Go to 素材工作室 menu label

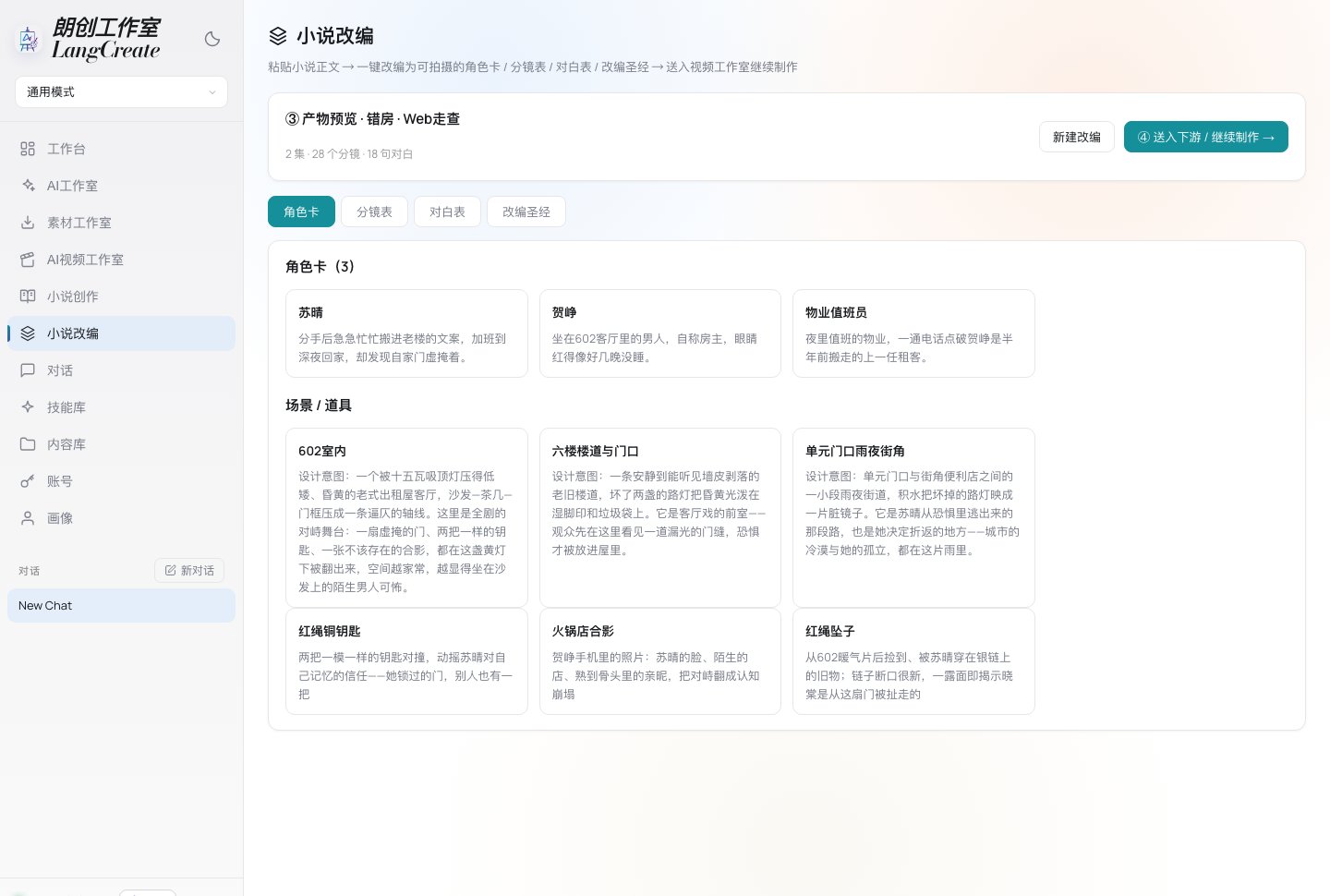click(79, 223)
